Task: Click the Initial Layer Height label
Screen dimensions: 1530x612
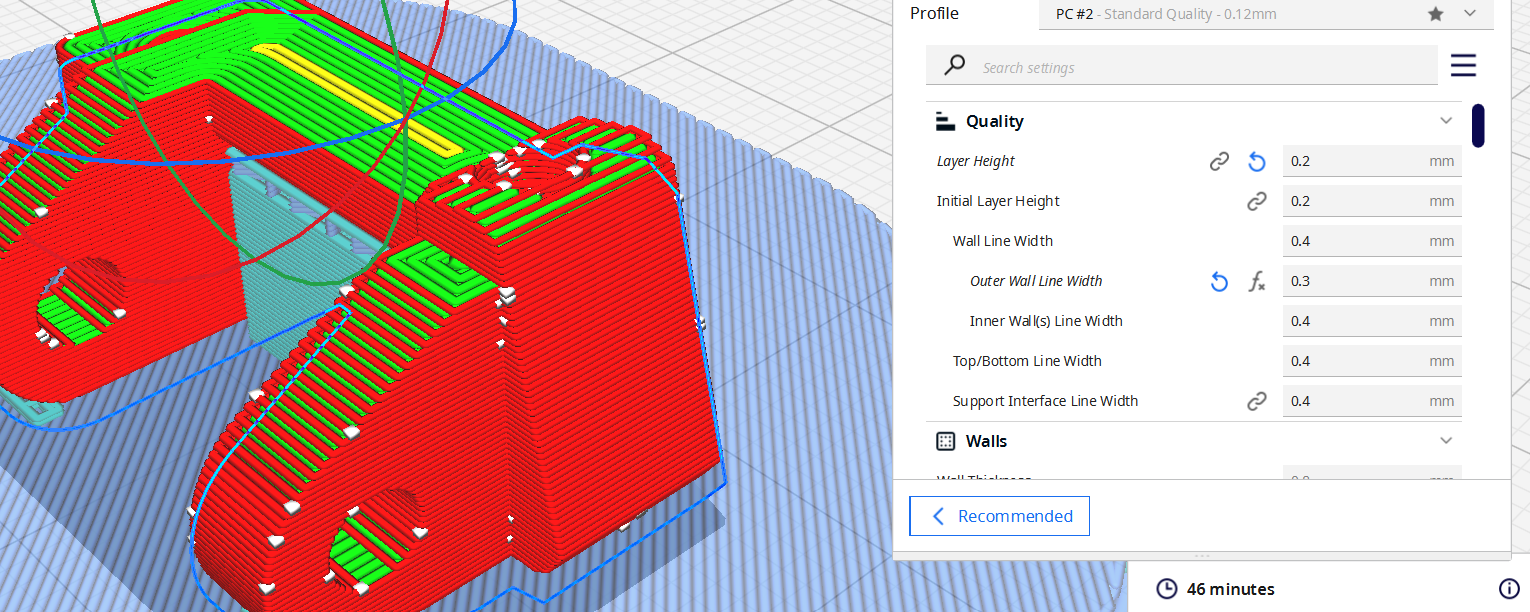Action: click(x=998, y=201)
